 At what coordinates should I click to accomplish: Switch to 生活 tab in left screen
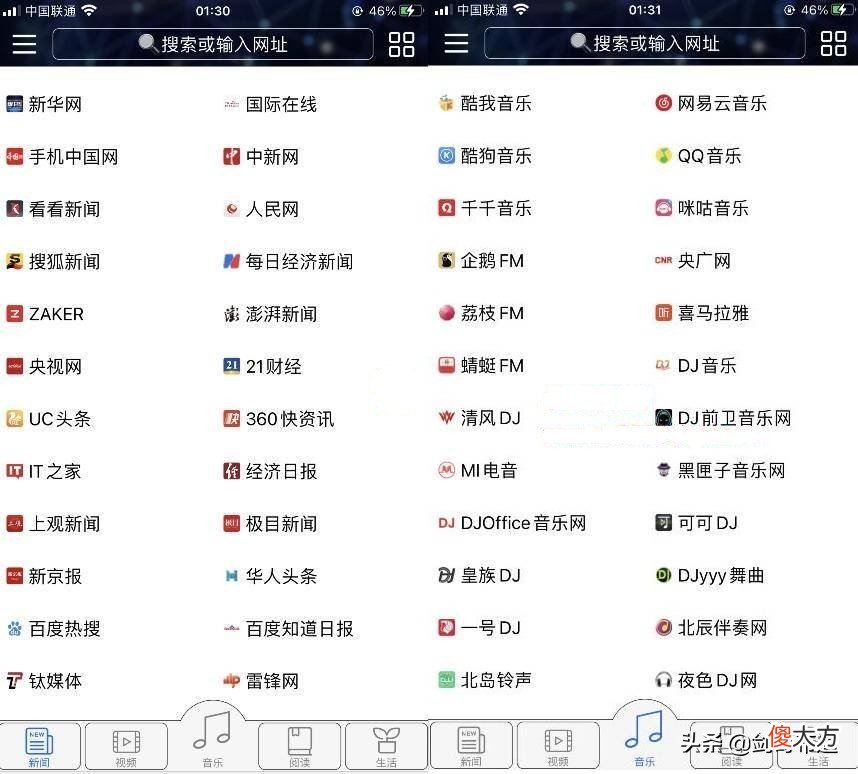click(386, 747)
